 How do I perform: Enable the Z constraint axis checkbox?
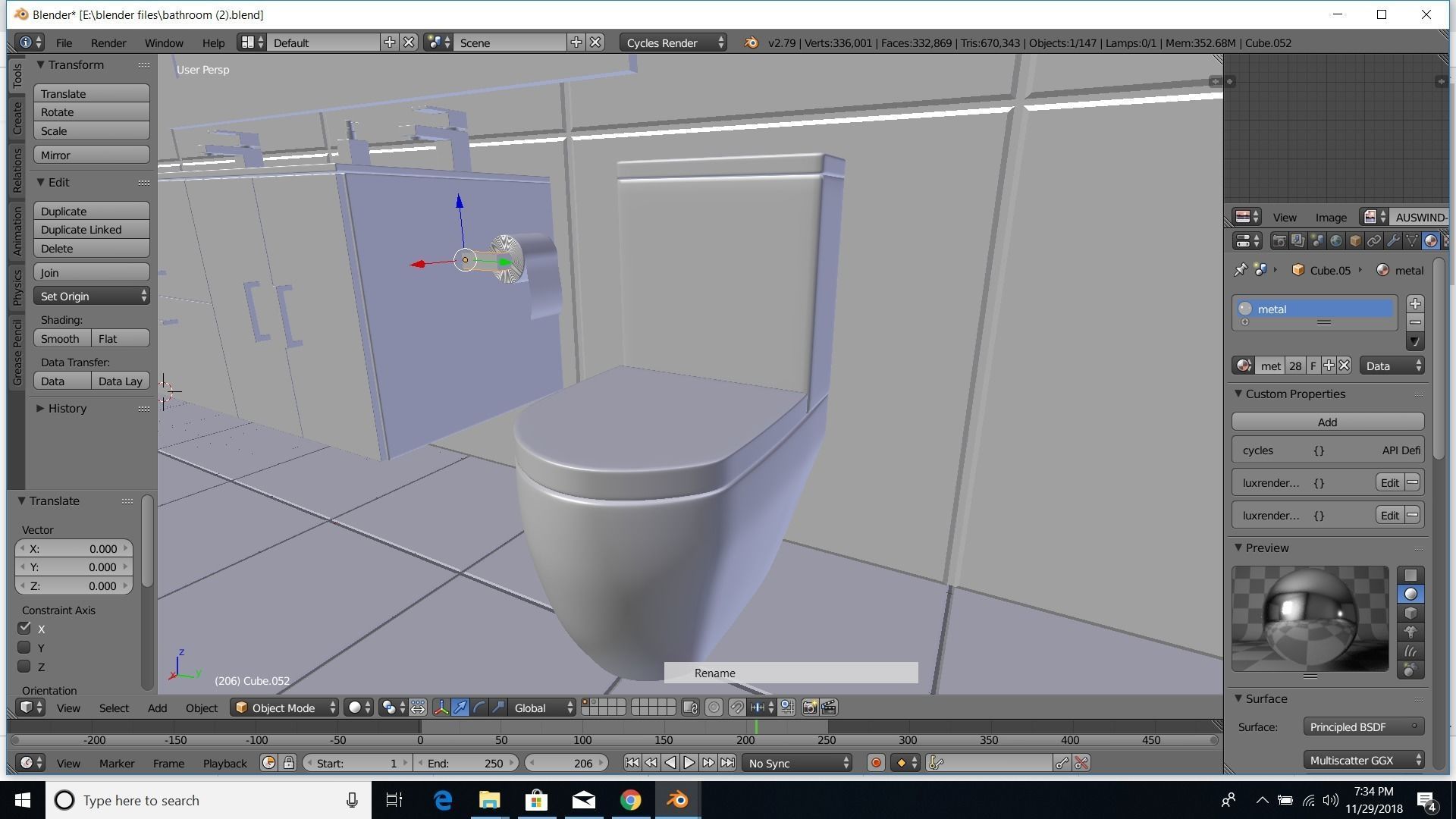pos(24,667)
